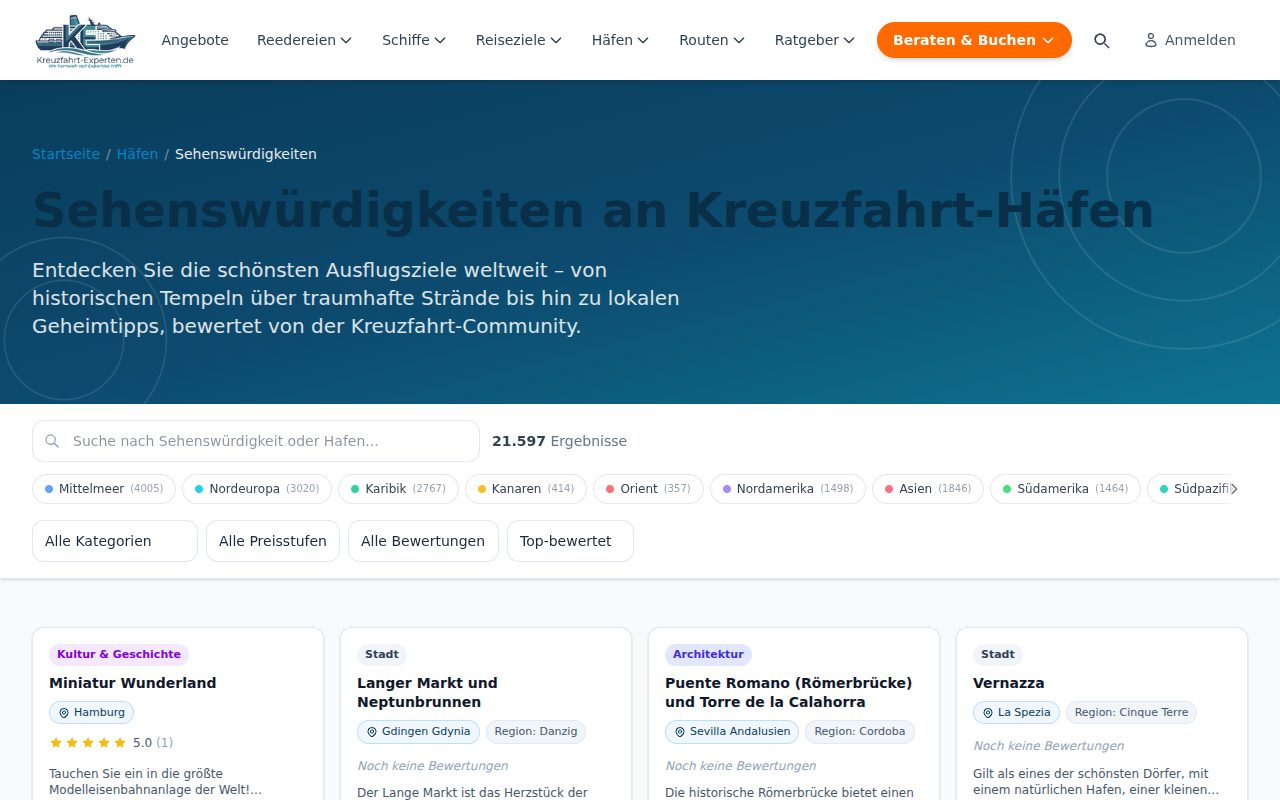Screen dimensions: 1280x800
Task: Click the Hamburg port tag
Action: pos(91,713)
